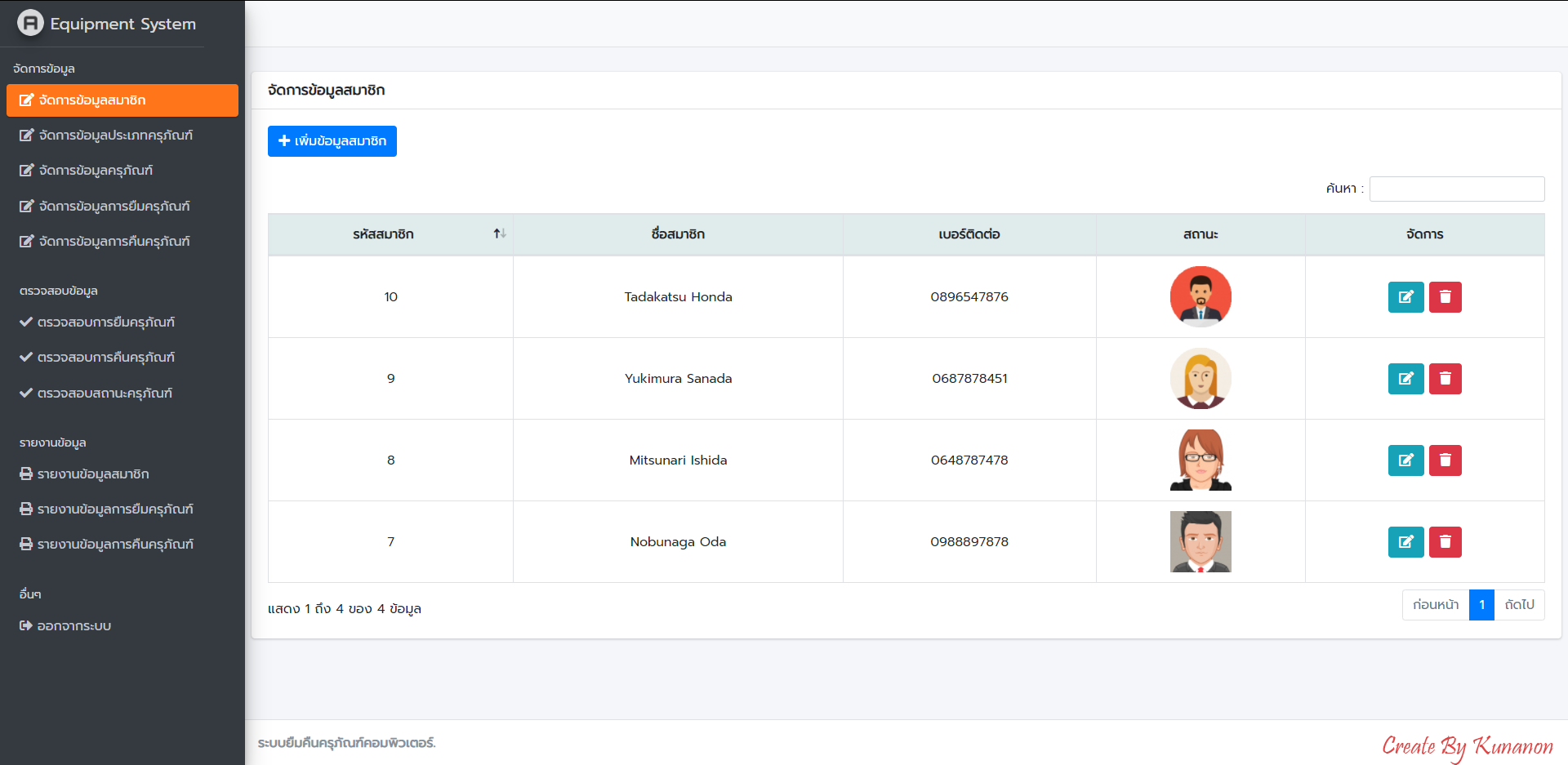Remove Mitsunari Ishida using the trash icon
The image size is (1568, 765).
(1445, 460)
